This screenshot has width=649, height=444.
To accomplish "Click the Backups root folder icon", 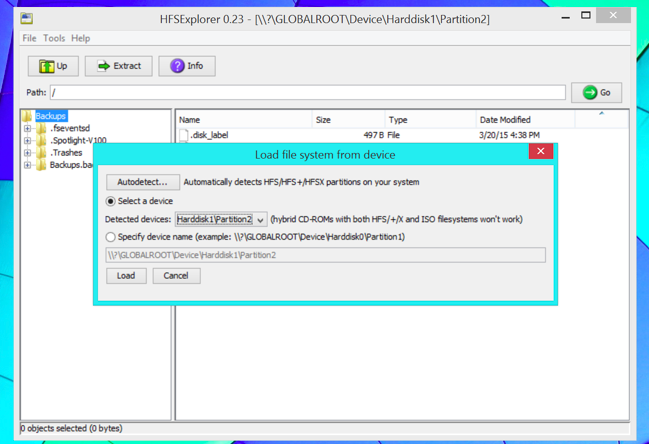I will (x=27, y=116).
